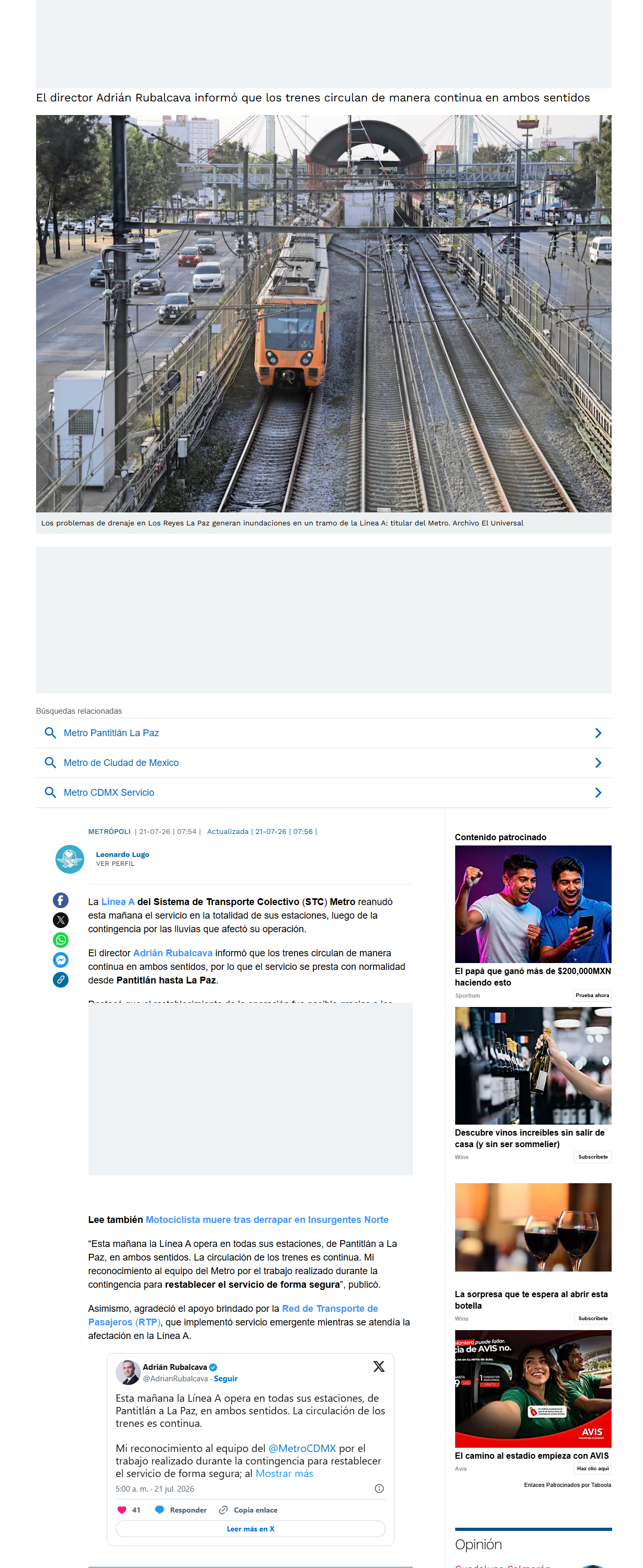Open X logo in embedded tweet
643x1568 pixels.
tap(379, 1367)
